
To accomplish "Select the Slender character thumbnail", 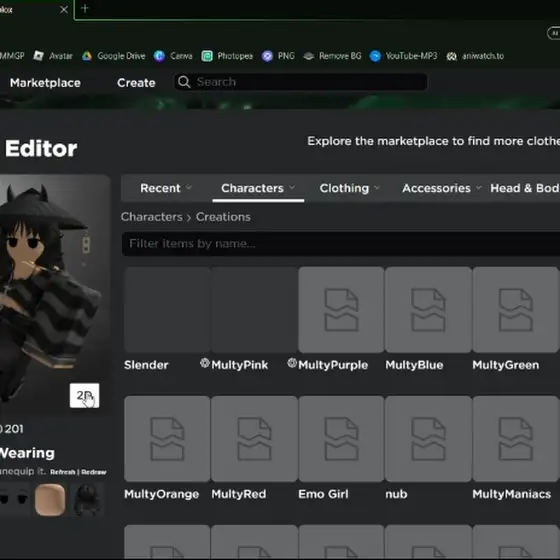I will tap(167, 310).
